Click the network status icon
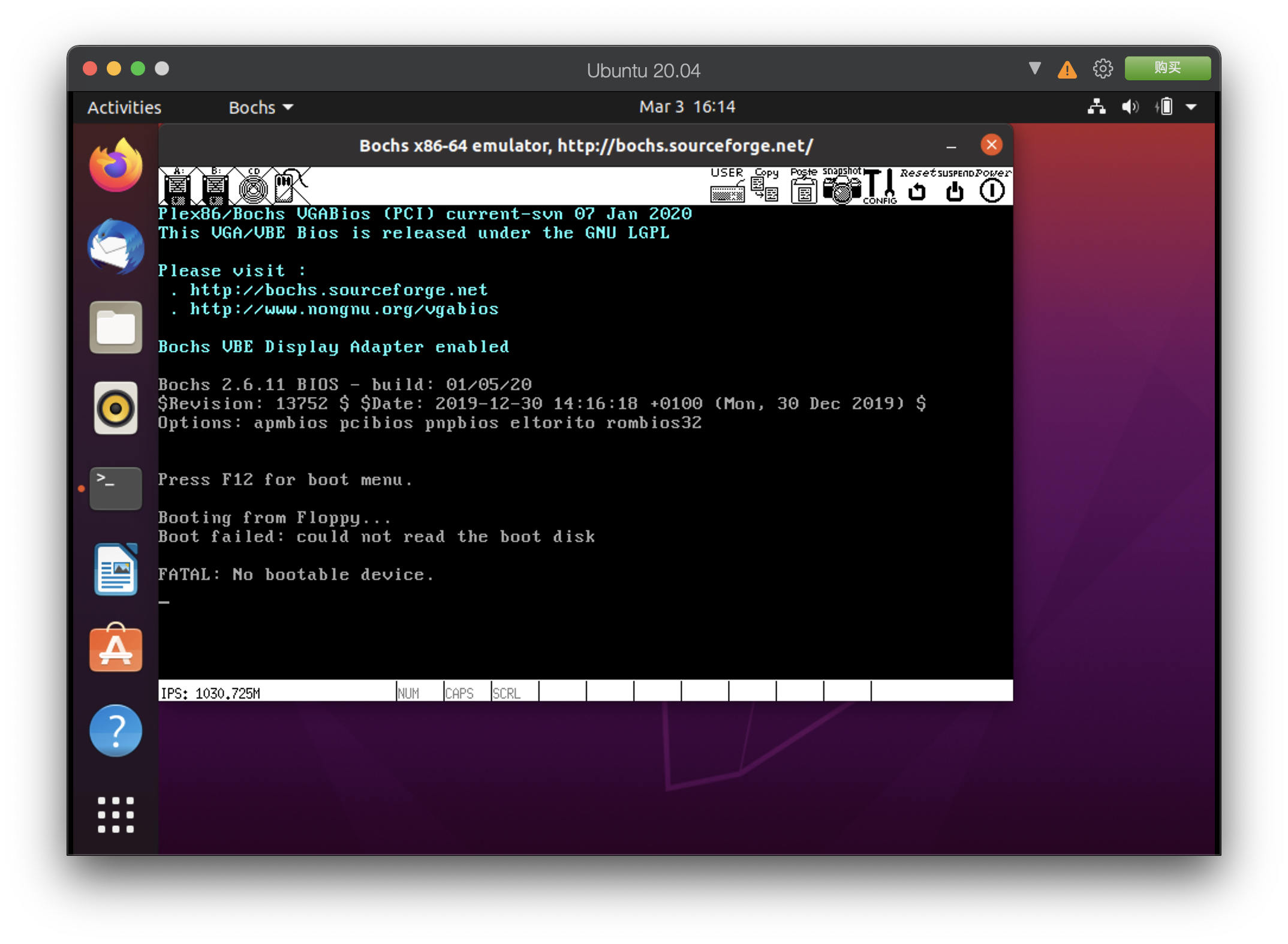This screenshot has width=1288, height=944. click(x=1096, y=107)
